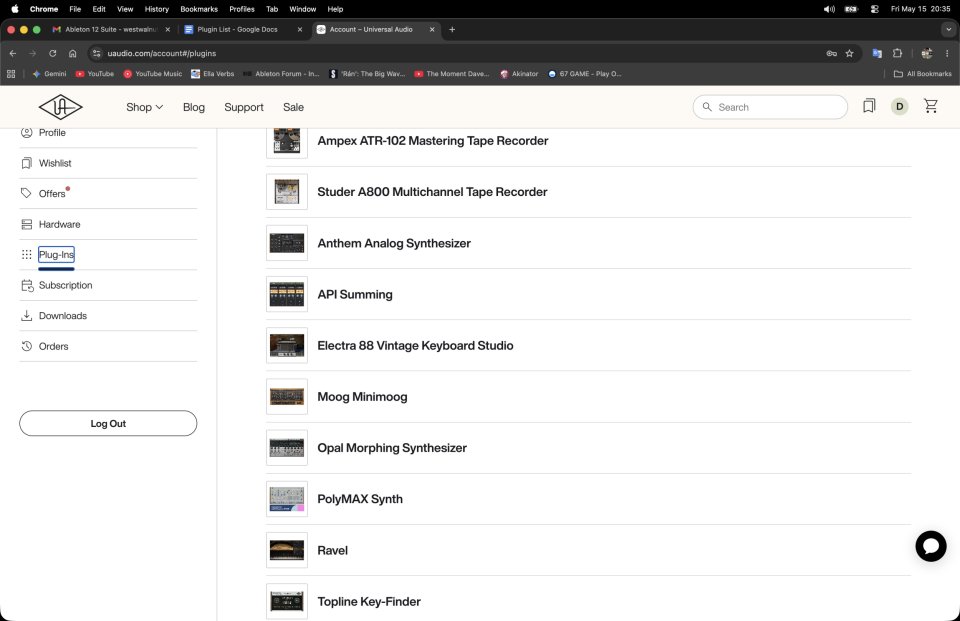
Task: Reload the page in Chrome
Action: (53, 53)
